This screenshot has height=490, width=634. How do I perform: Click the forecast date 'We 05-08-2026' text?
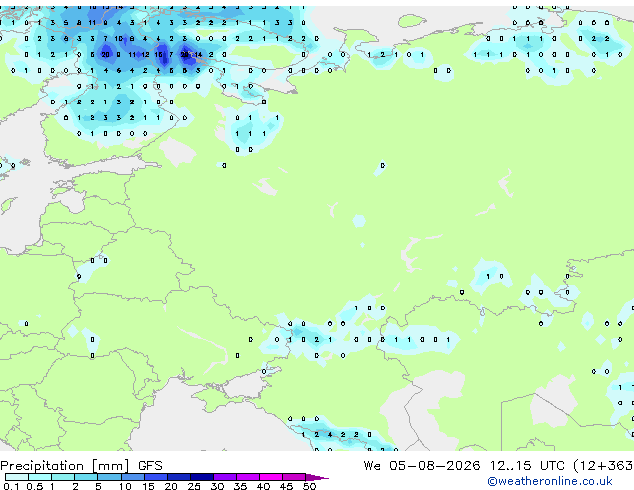click(422, 466)
